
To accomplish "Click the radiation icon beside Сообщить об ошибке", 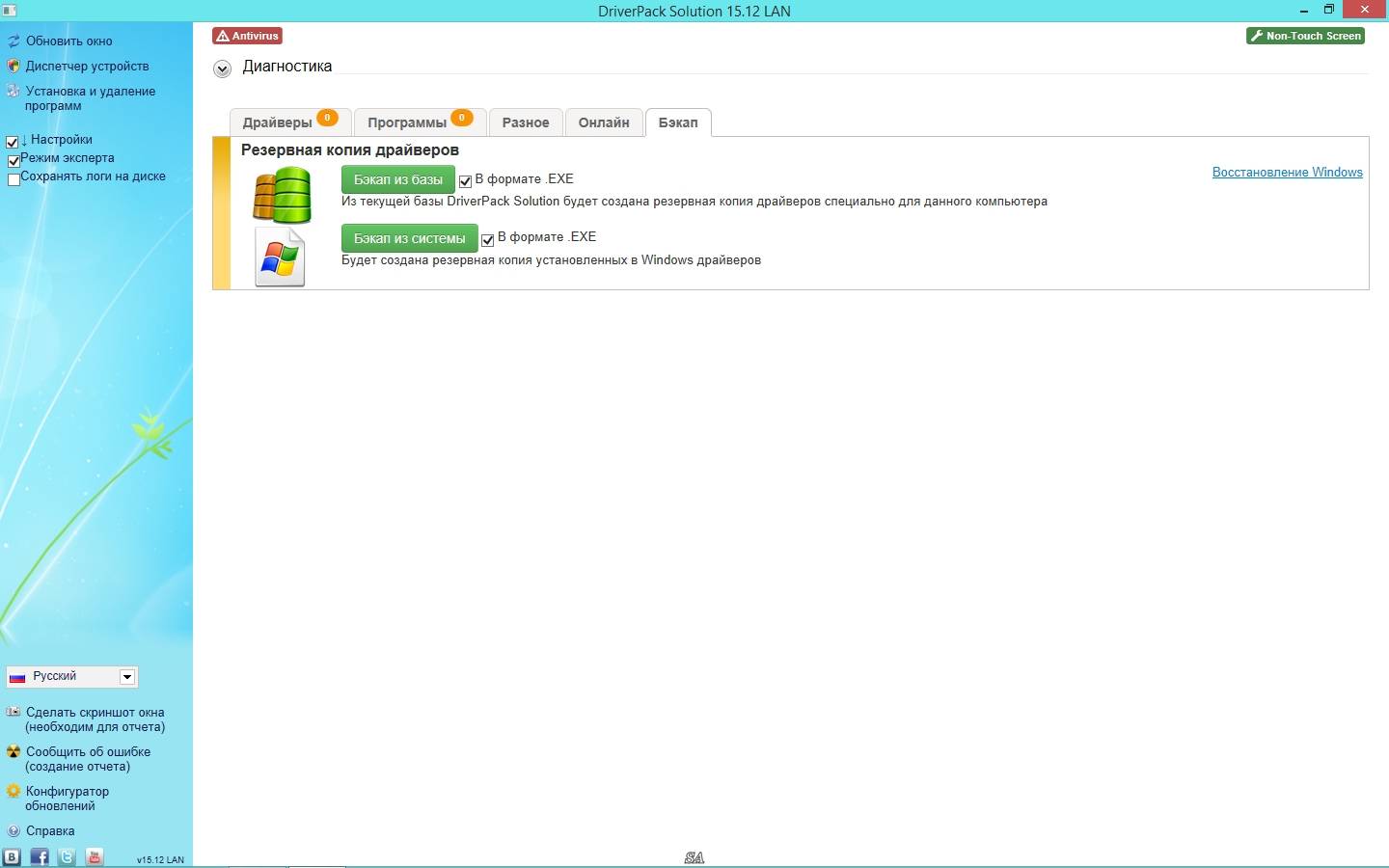I will tap(14, 751).
